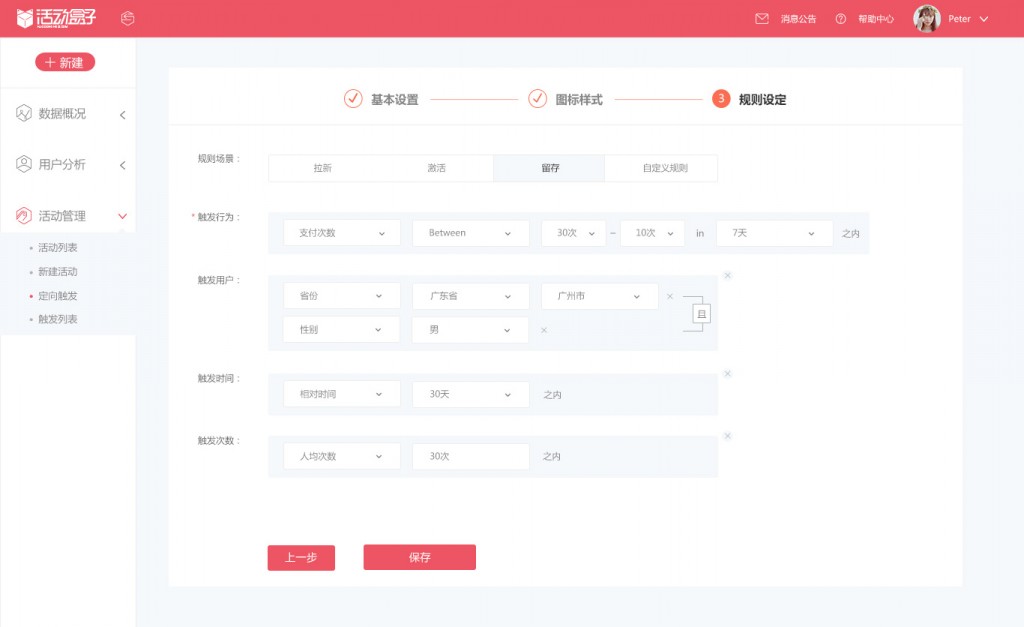The image size is (1024, 627).
Task: Close the 触发时间 section with X
Action: pyautogui.click(x=728, y=374)
